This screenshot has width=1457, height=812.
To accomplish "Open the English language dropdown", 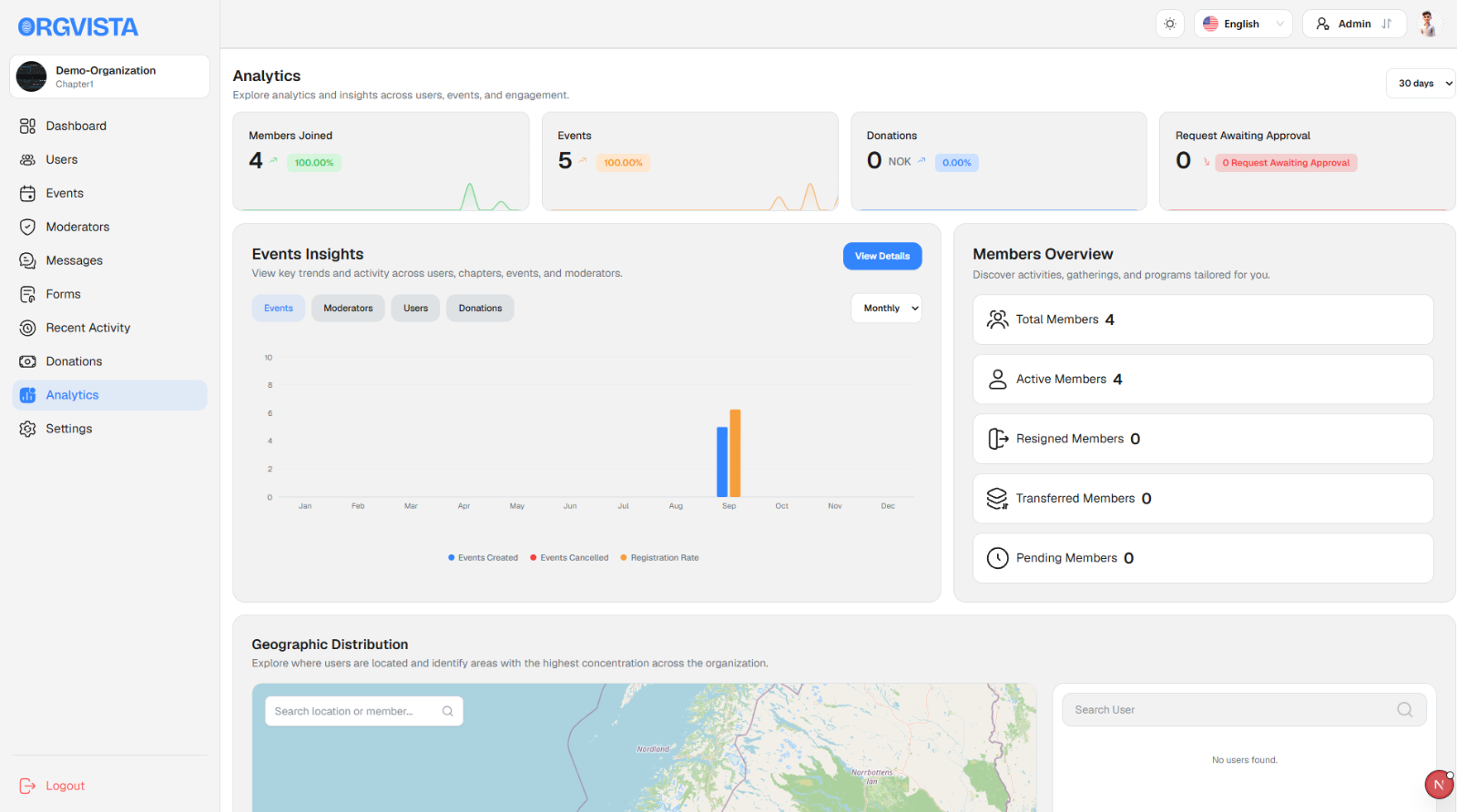I will coord(1243,24).
